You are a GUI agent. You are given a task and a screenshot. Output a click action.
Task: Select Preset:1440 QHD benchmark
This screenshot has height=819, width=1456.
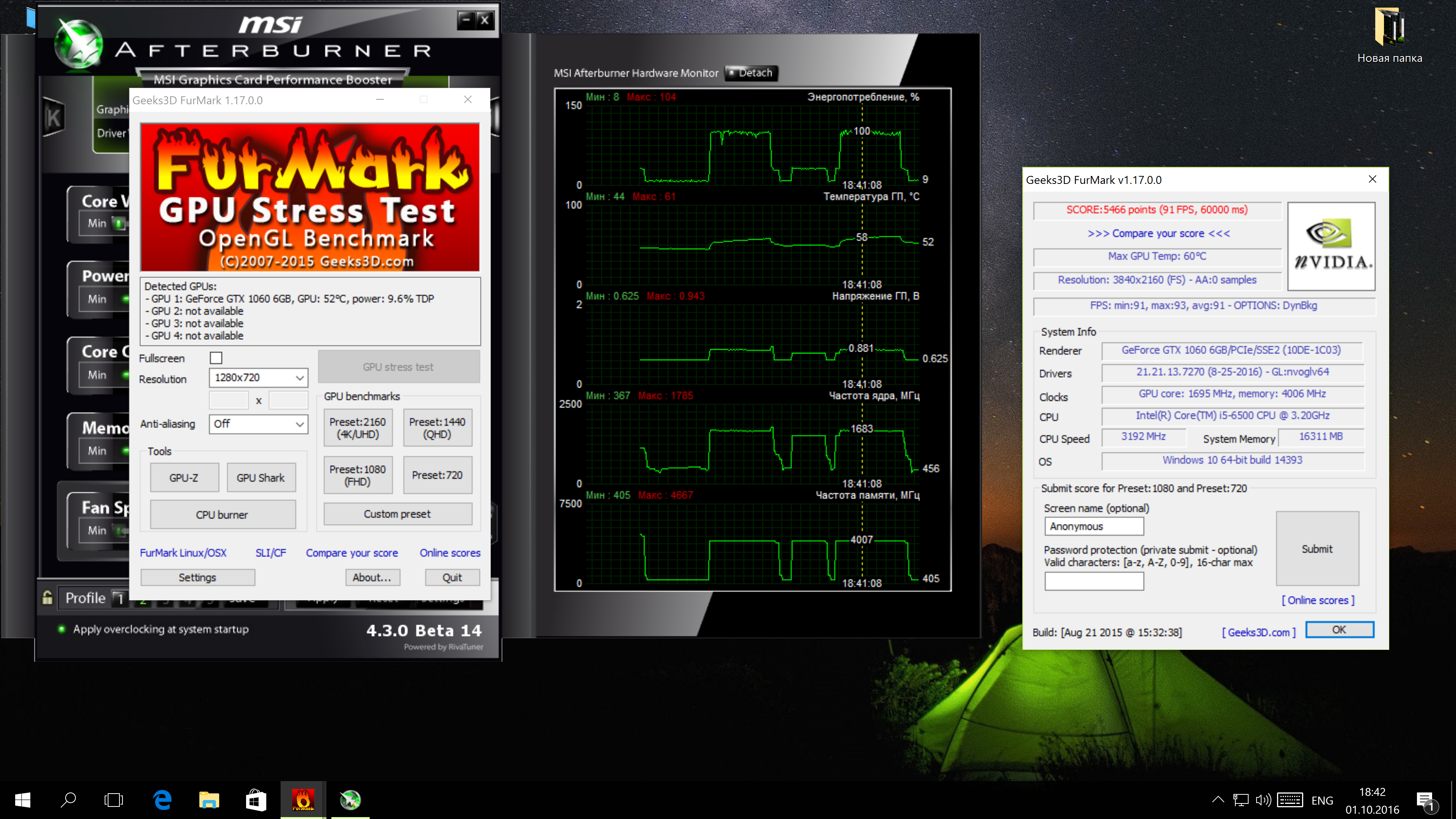click(436, 428)
